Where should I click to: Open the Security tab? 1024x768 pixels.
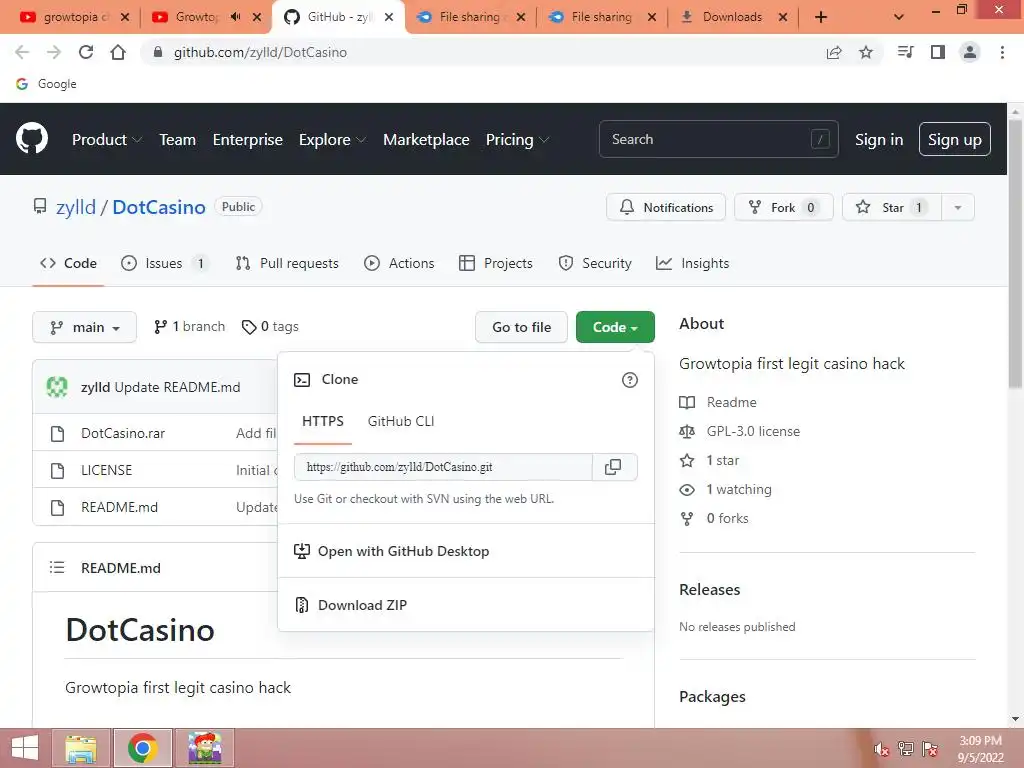(x=595, y=263)
